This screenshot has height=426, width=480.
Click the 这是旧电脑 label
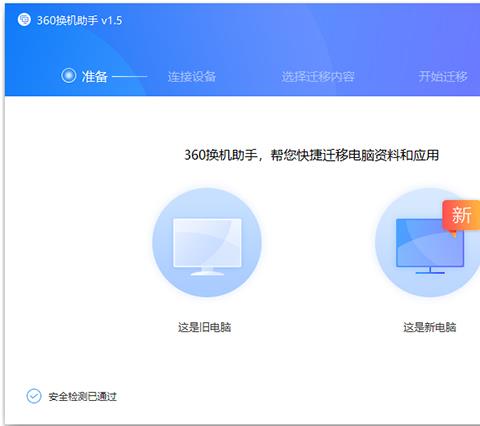click(x=204, y=327)
